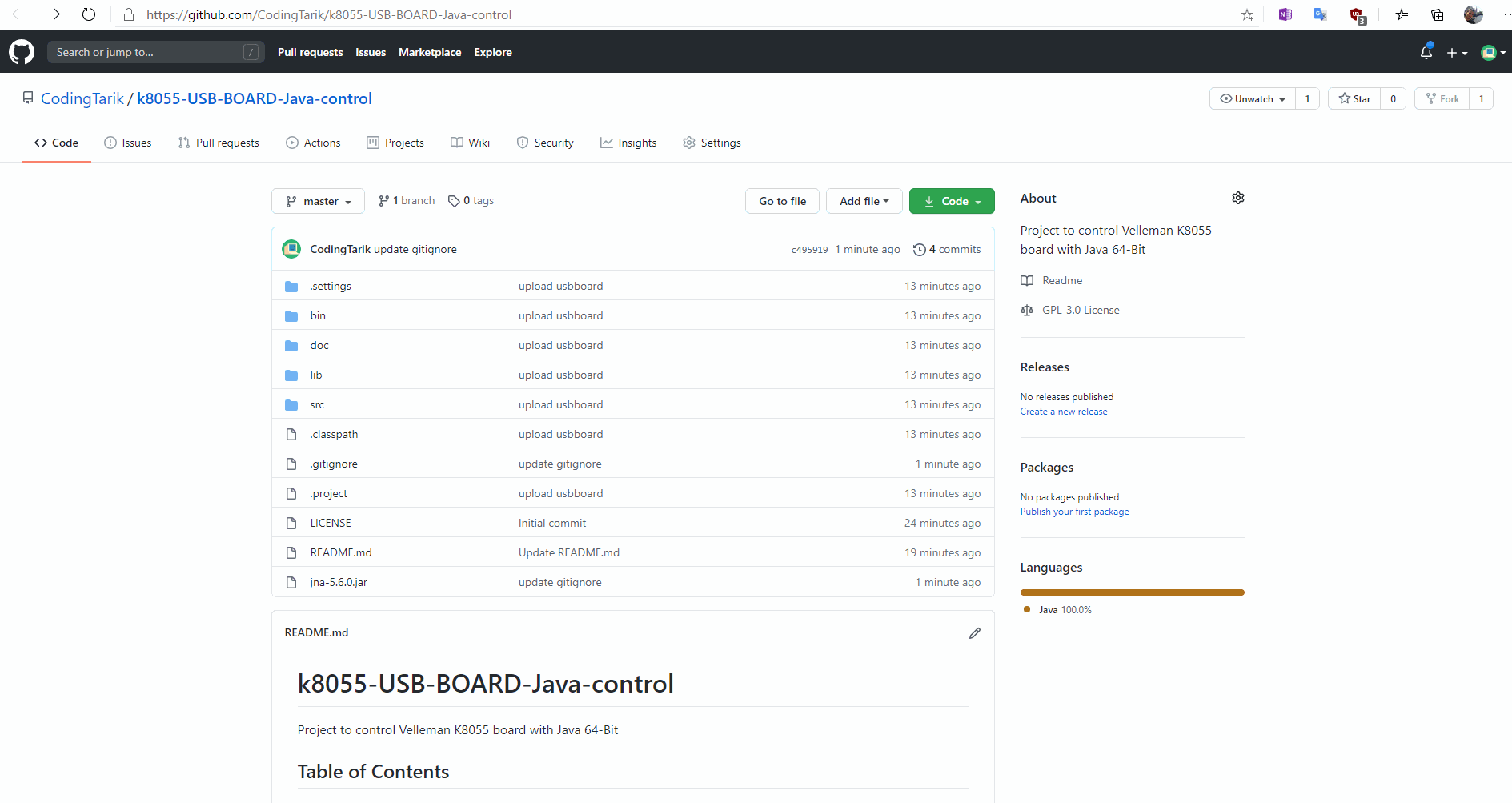Click Create a new release link
This screenshot has height=803, width=1512.
click(x=1064, y=412)
